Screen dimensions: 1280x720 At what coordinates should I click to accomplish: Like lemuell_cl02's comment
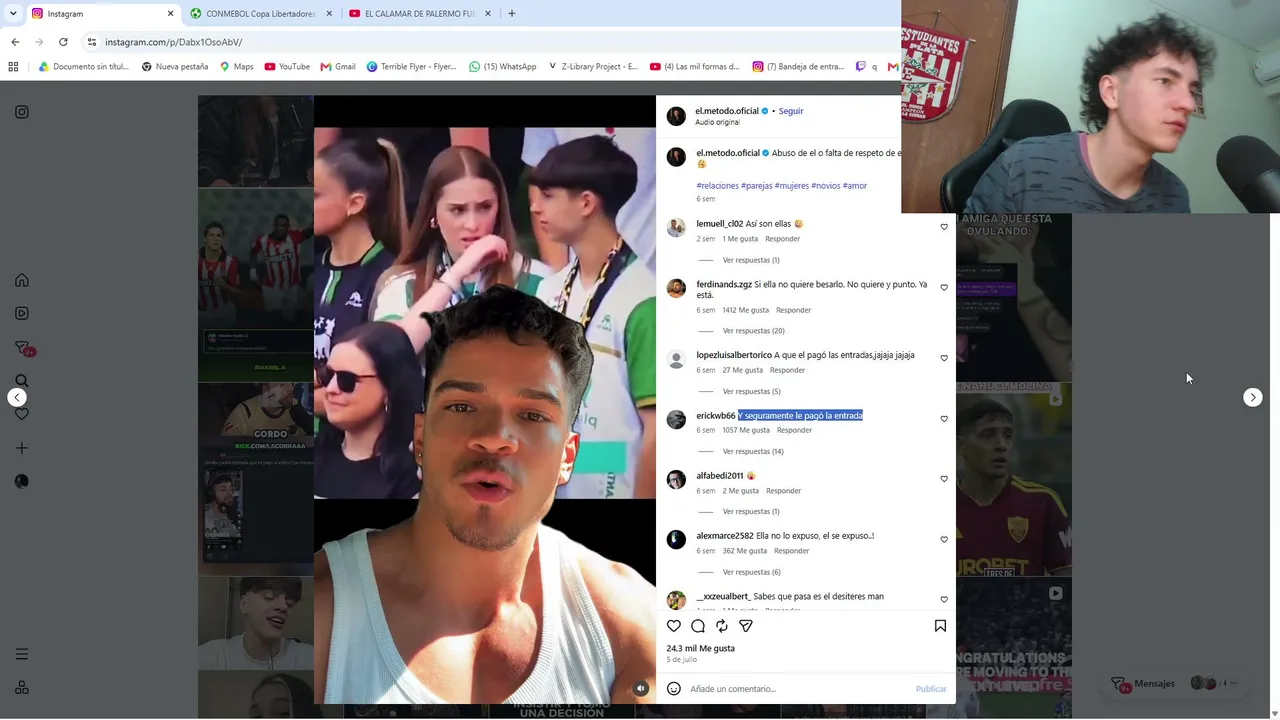click(944, 227)
